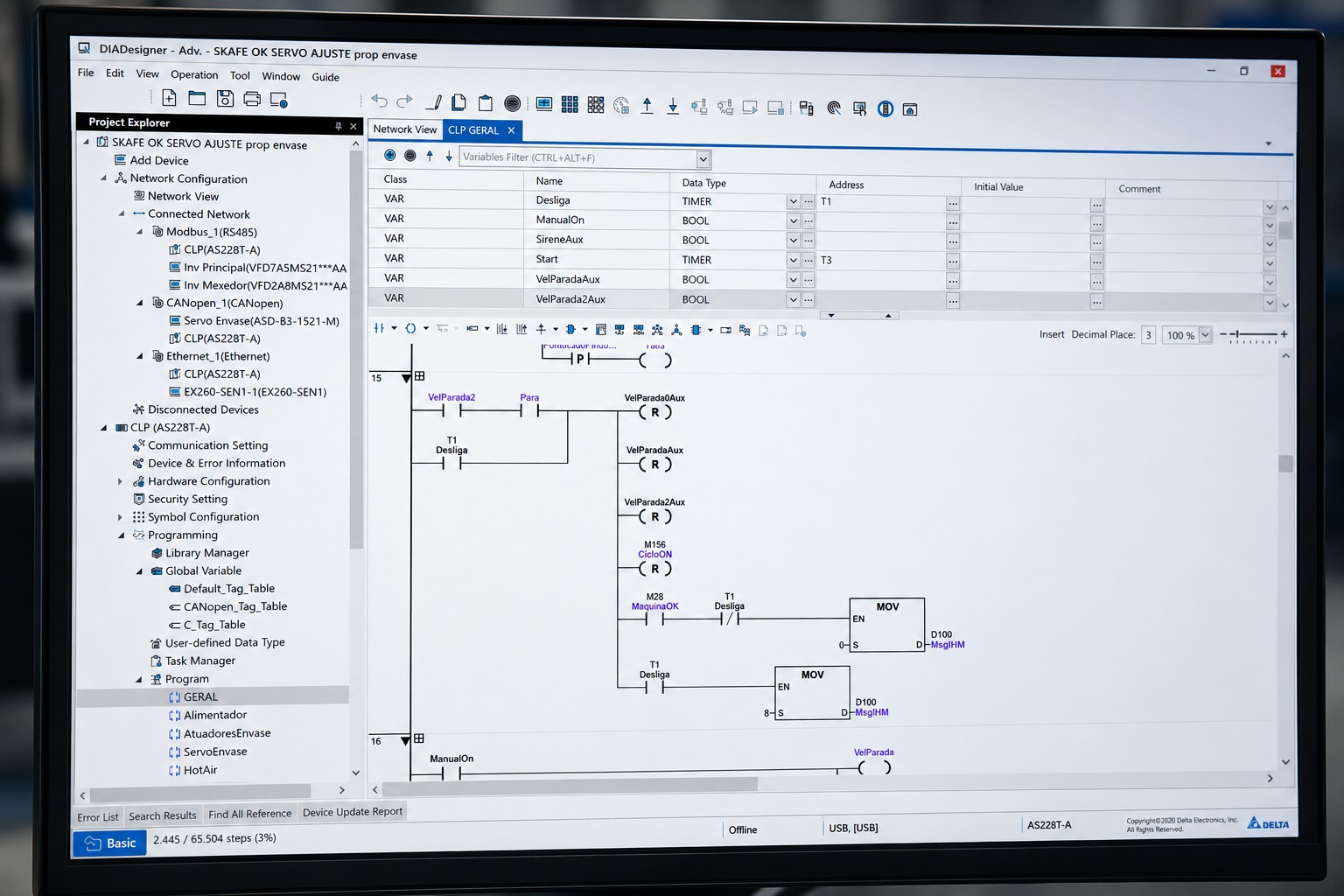Screen dimensions: 1344x896
Task: Click the add variable icon above the table
Action: (390, 155)
